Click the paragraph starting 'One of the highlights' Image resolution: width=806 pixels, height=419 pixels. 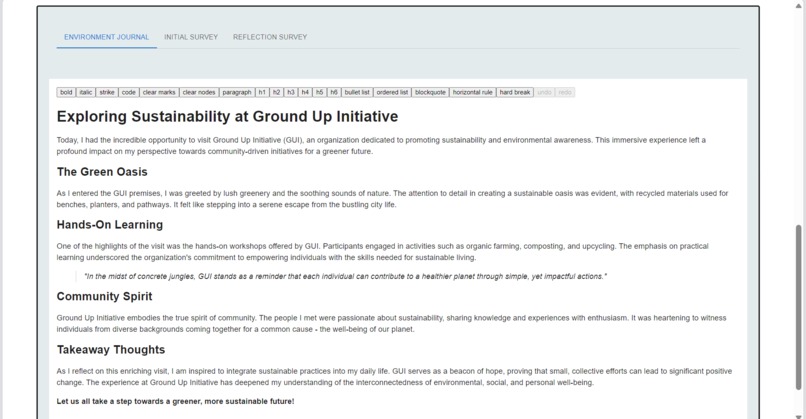(x=382, y=252)
